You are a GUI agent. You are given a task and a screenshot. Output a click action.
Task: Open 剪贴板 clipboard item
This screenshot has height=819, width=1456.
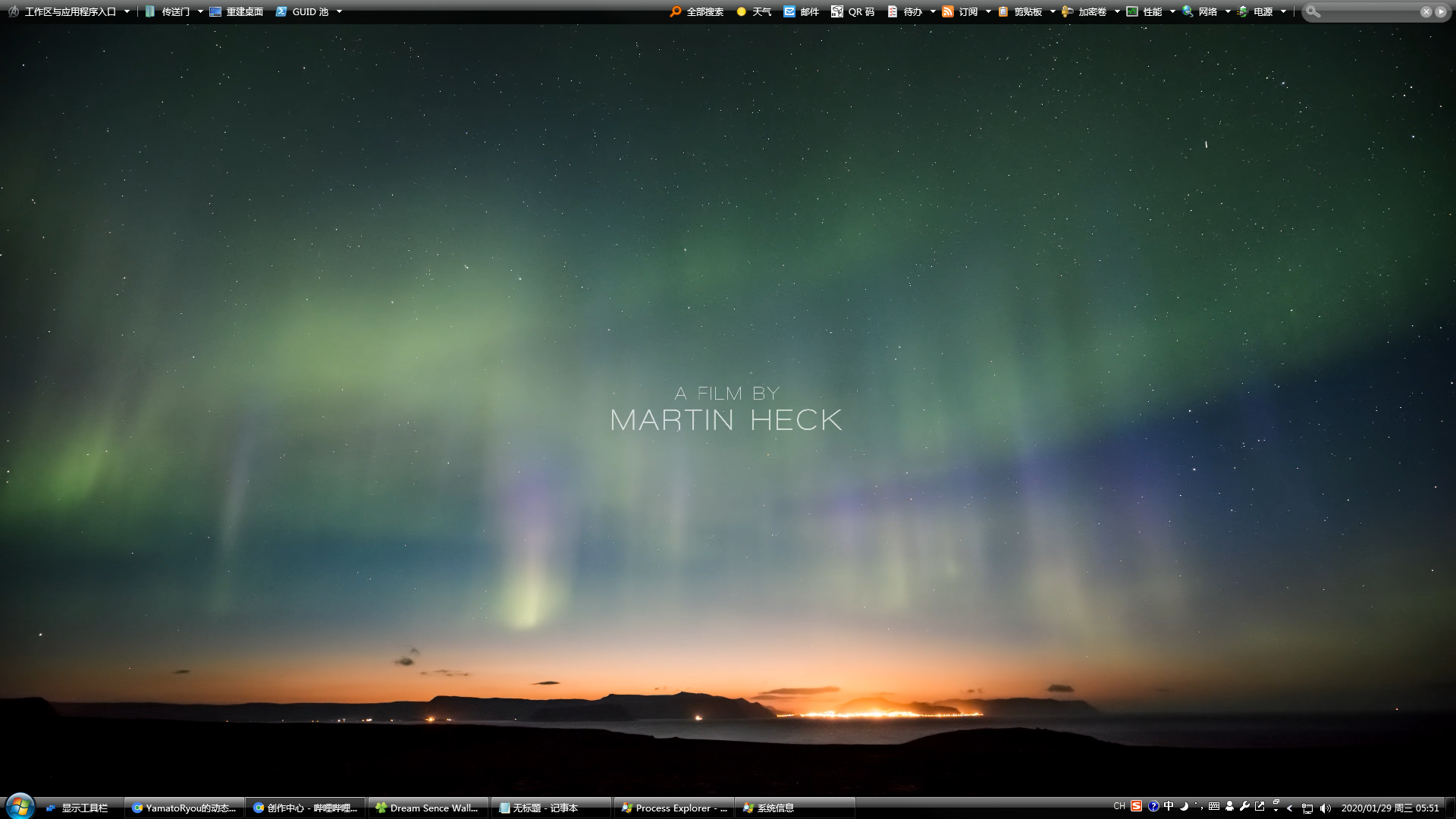1020,11
